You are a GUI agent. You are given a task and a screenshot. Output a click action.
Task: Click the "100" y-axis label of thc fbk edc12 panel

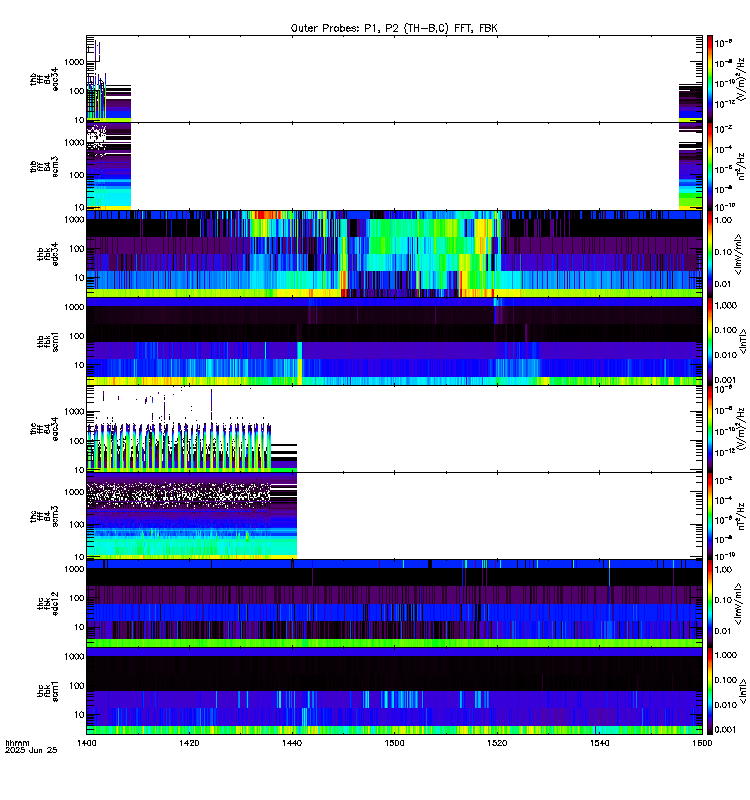click(x=77, y=597)
